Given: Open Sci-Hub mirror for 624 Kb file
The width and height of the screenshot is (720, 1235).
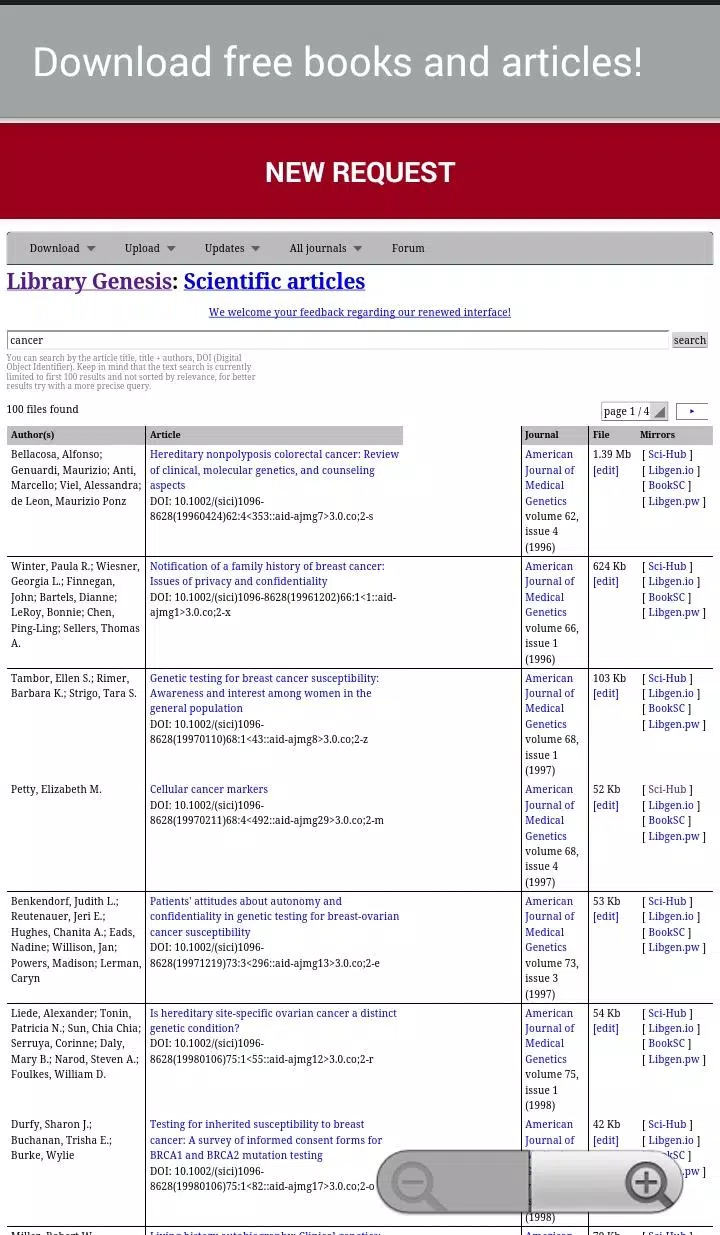Looking at the screenshot, I should [x=667, y=567].
